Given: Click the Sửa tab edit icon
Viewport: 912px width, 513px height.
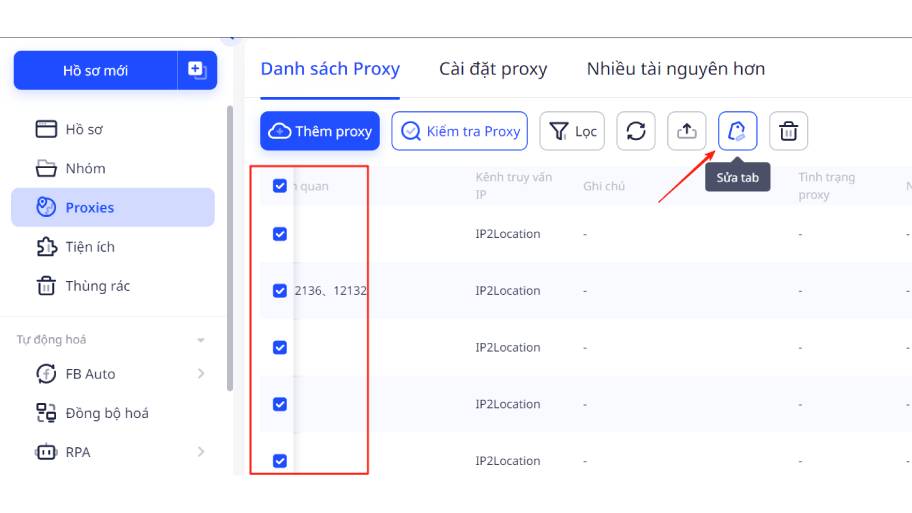Looking at the screenshot, I should coord(738,131).
